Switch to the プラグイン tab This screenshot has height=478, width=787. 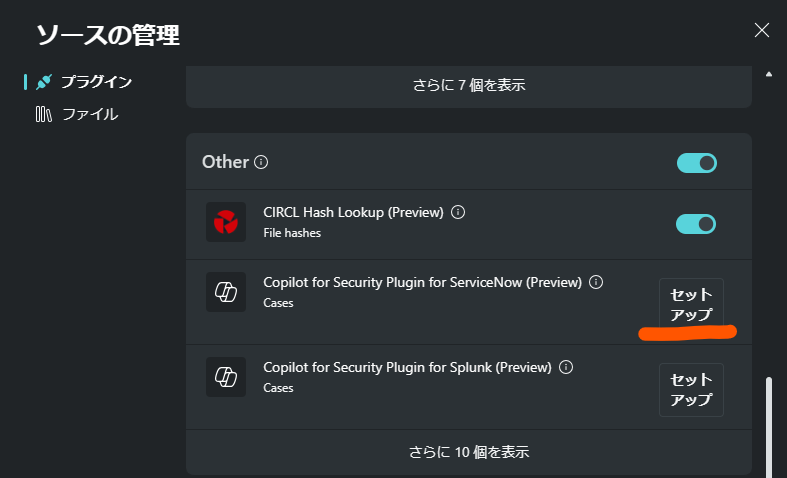[96, 82]
